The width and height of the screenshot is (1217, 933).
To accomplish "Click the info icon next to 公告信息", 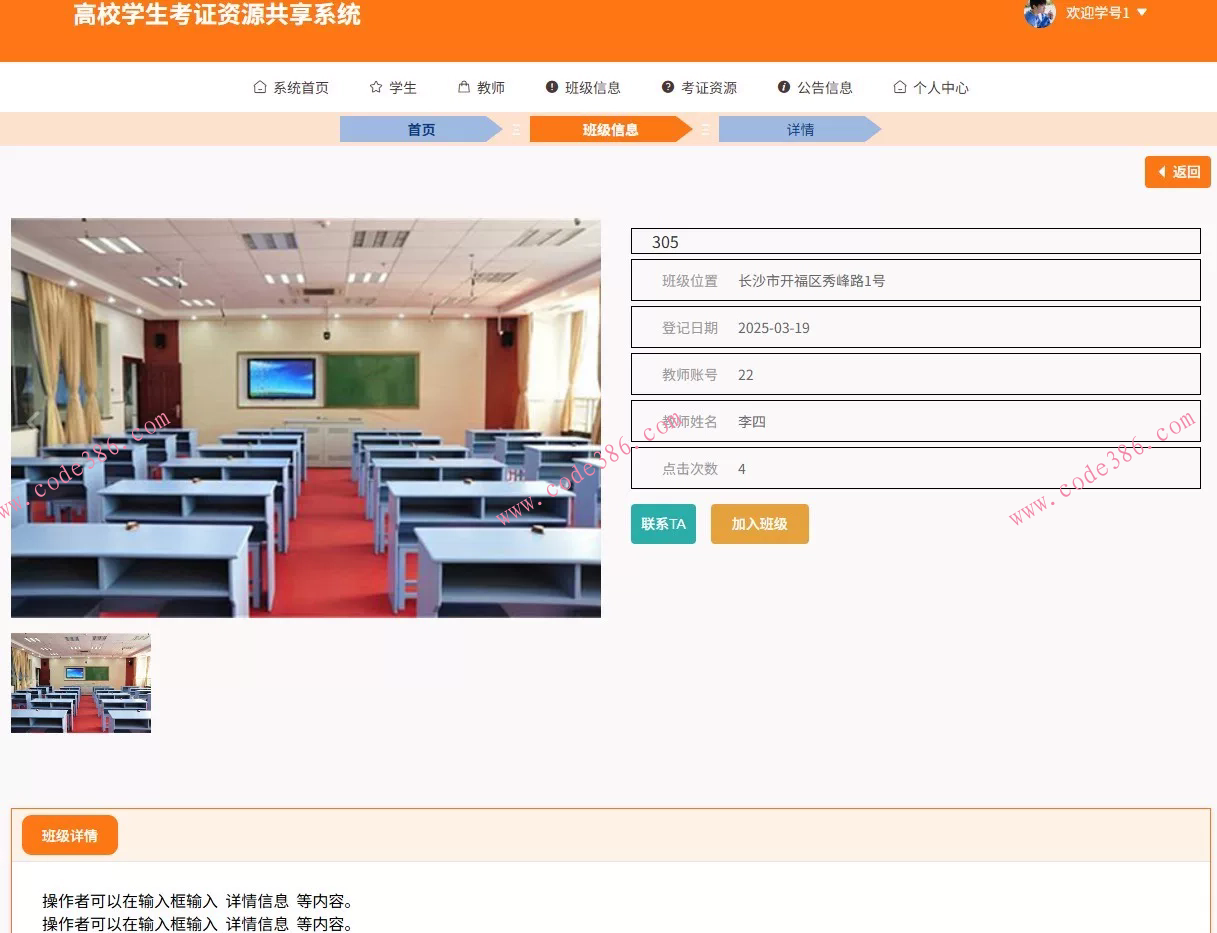I will point(783,86).
